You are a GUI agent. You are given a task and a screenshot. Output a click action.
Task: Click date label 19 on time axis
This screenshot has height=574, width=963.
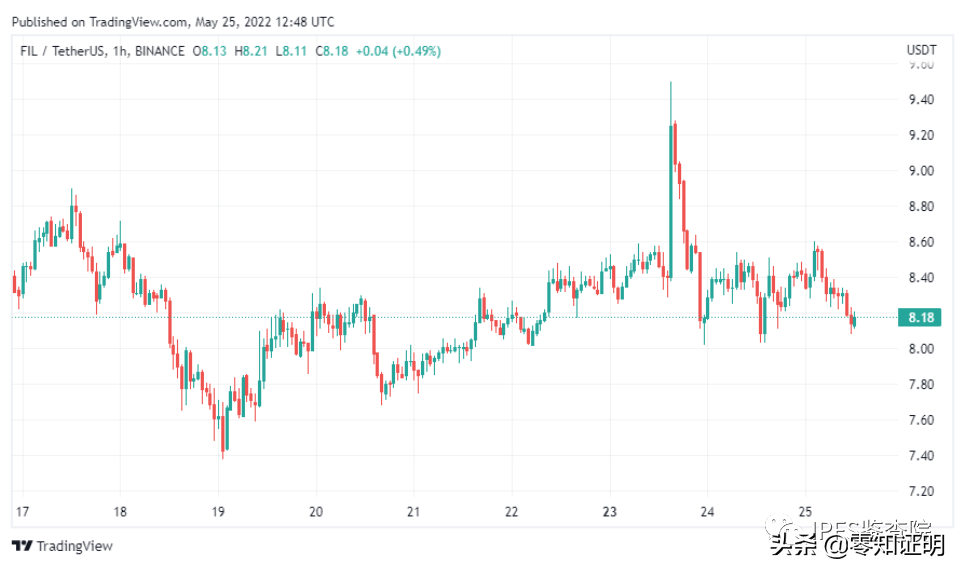click(x=218, y=511)
